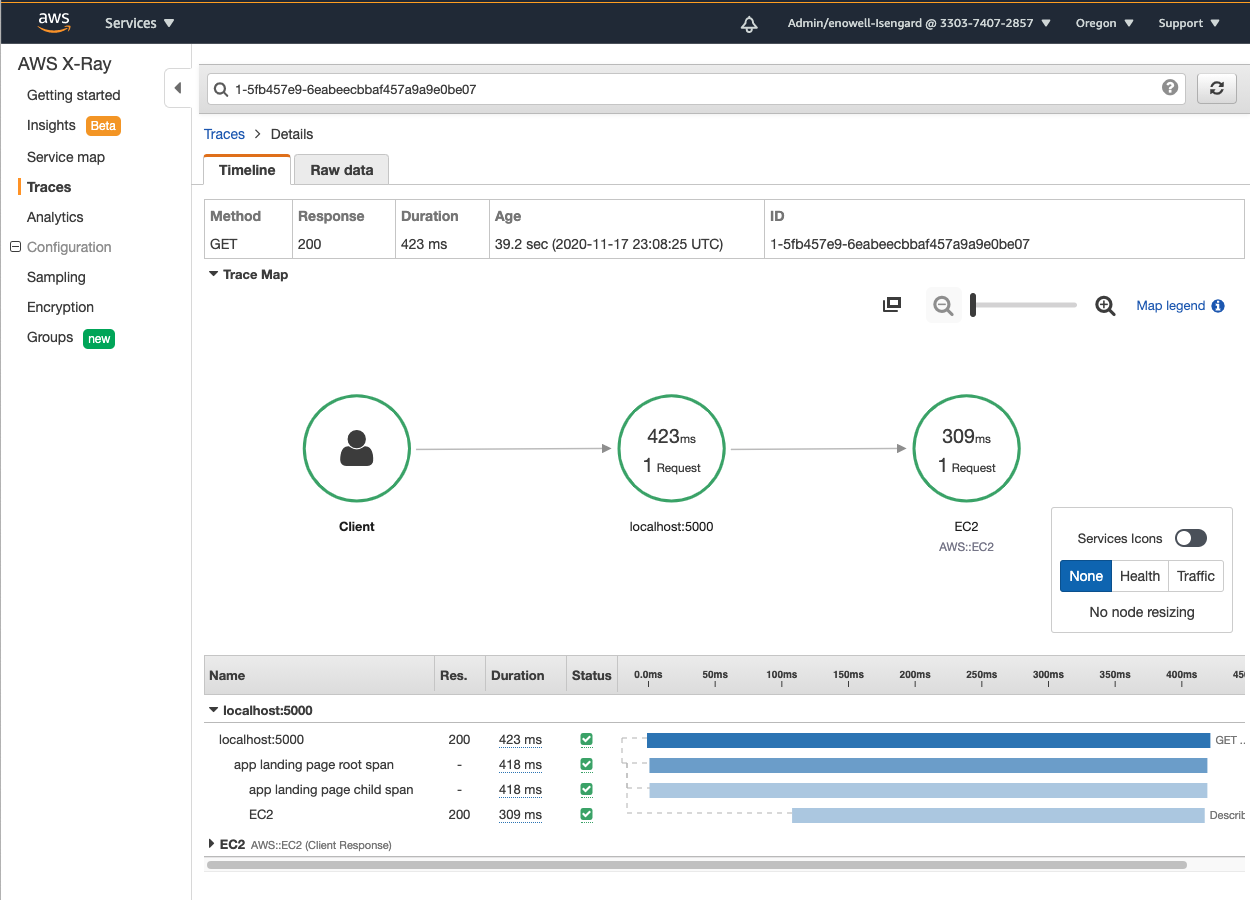Click the AWS X-Ray sidebar title

coord(65,64)
